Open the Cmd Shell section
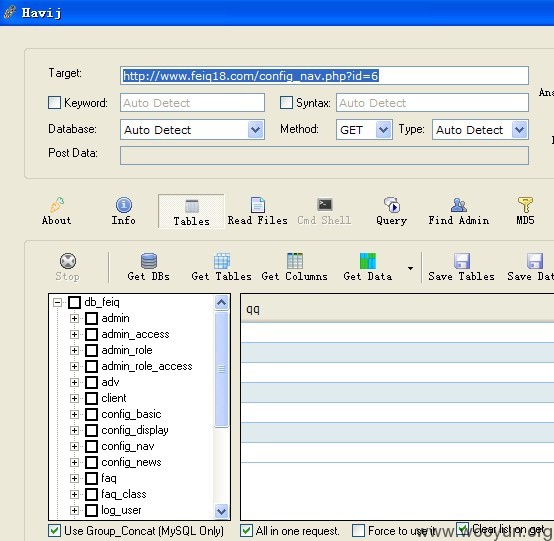Viewport: 554px width, 541px height. (x=324, y=211)
